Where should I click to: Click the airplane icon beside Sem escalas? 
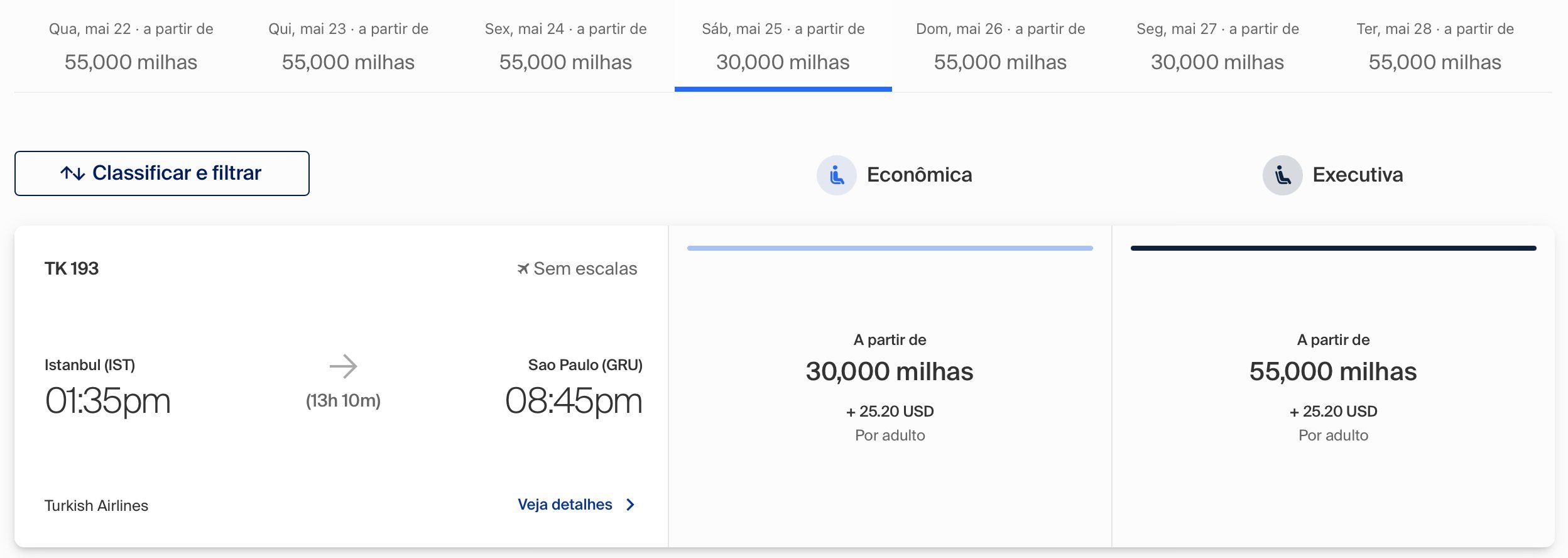point(523,269)
